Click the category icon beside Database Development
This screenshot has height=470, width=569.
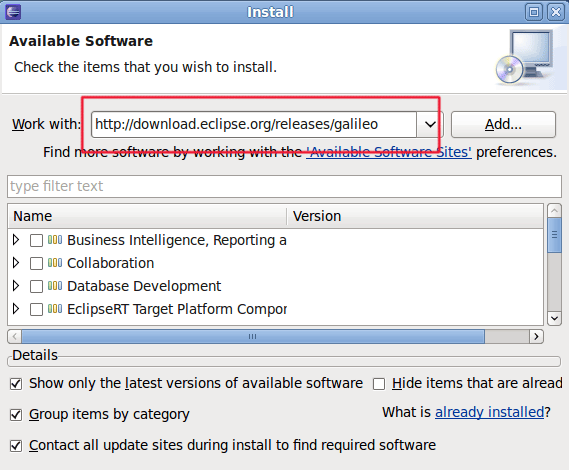click(x=55, y=286)
